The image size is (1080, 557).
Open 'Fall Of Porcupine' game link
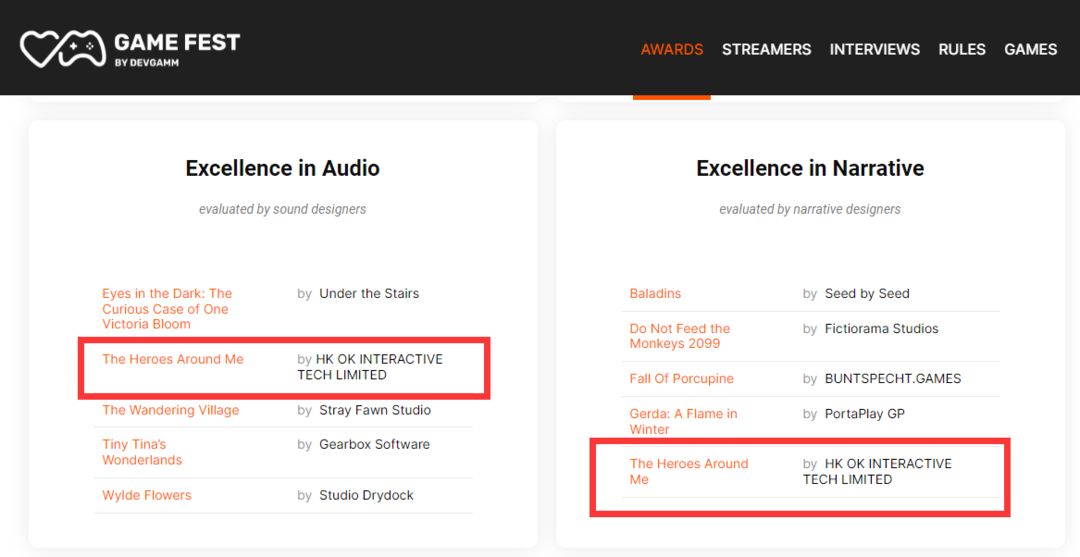point(681,379)
